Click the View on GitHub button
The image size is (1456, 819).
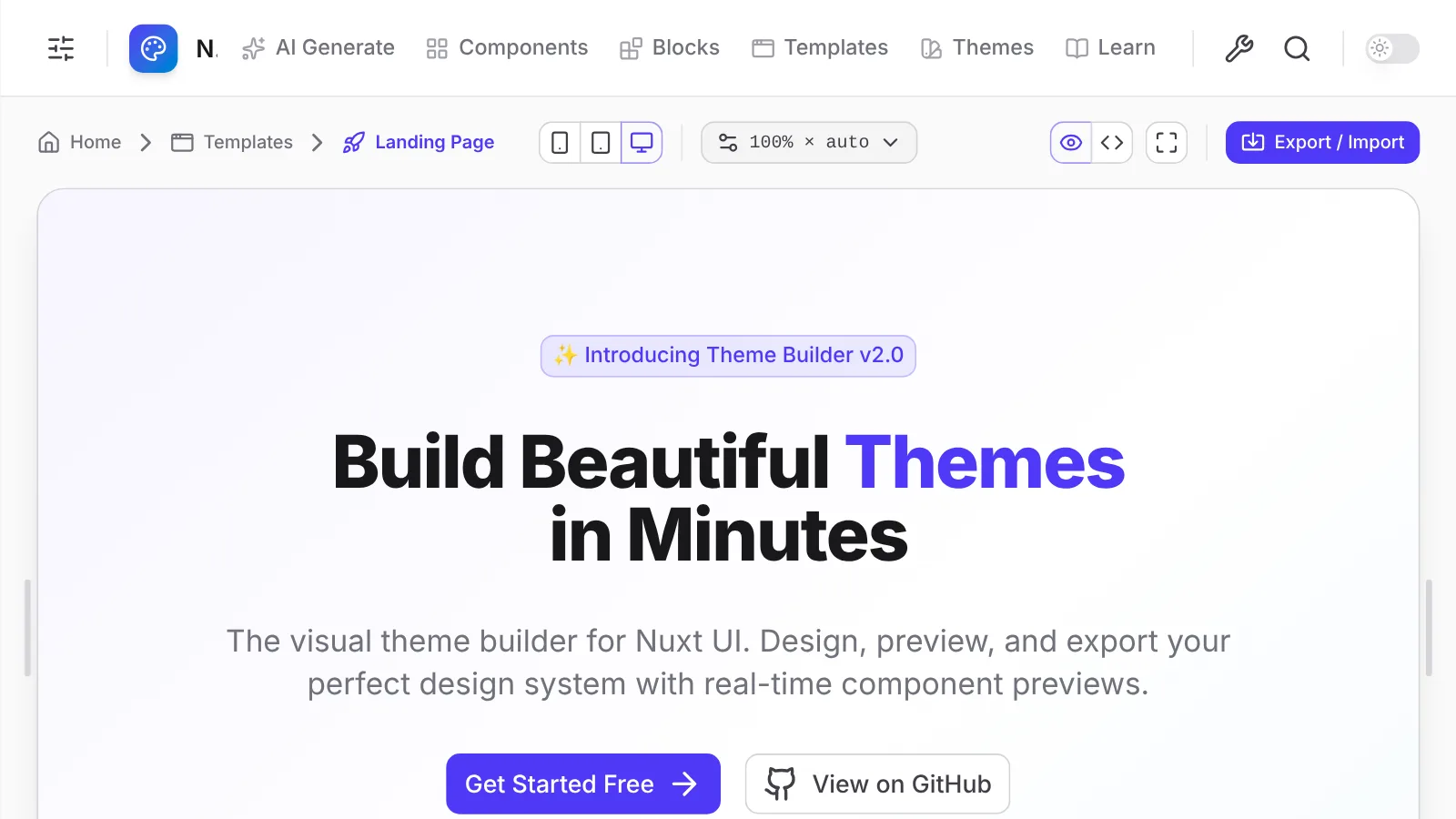[877, 784]
